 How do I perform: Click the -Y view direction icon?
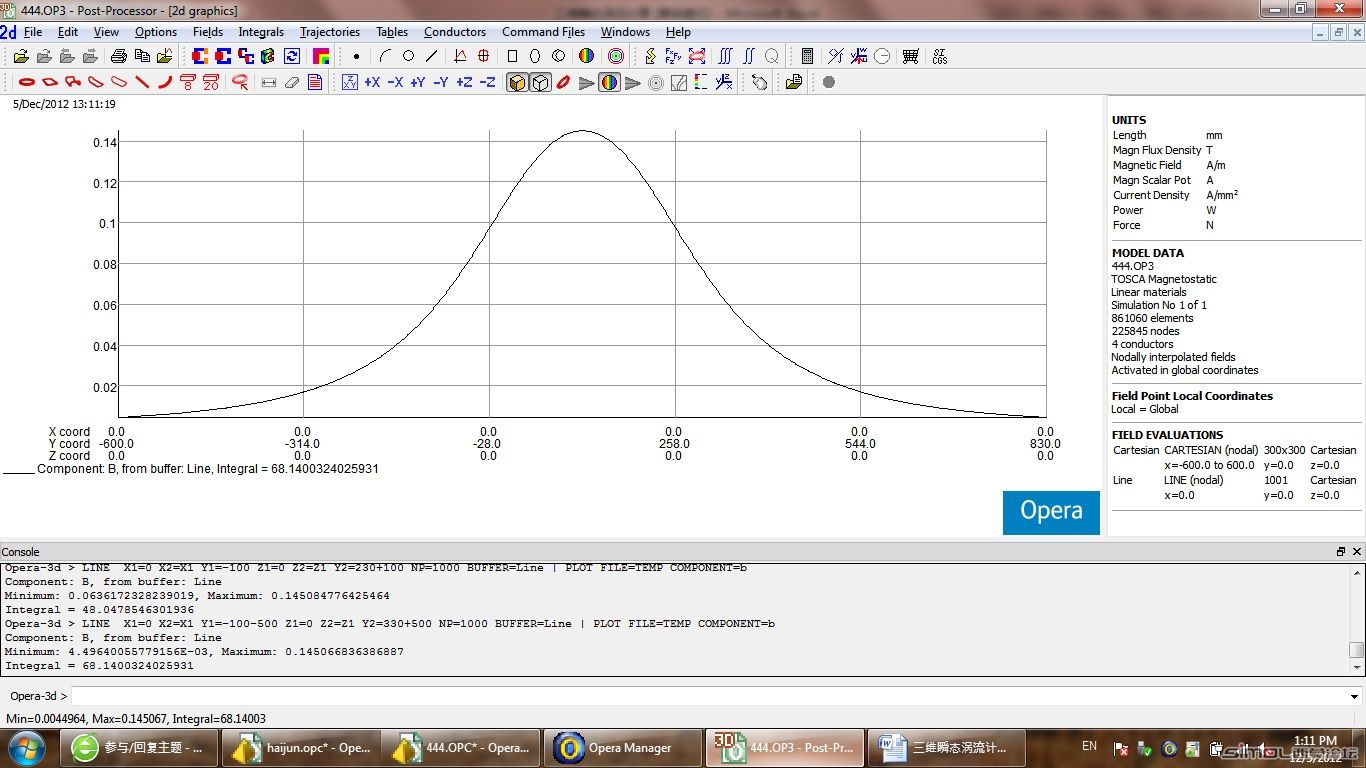pyautogui.click(x=441, y=82)
